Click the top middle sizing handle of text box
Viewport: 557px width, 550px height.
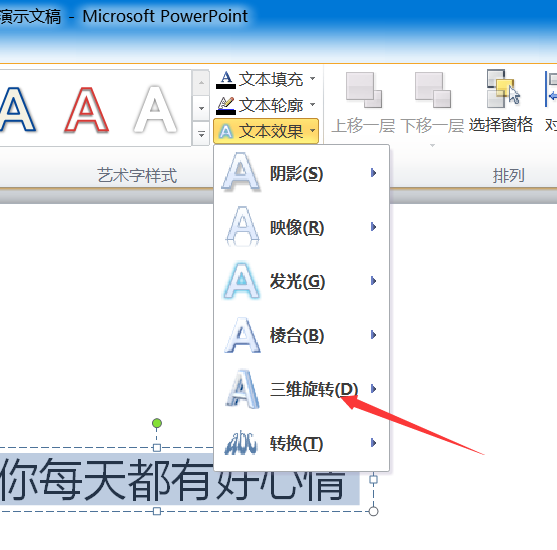157,448
